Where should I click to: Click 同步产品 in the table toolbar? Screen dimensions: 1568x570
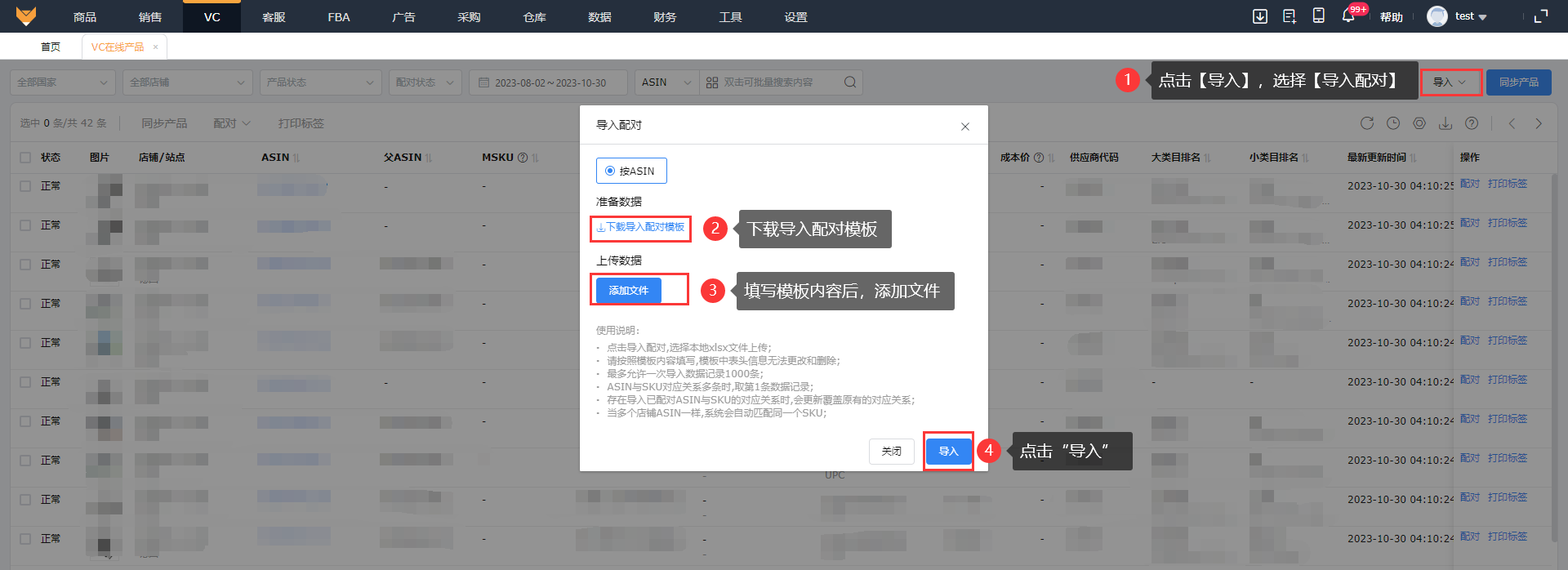164,123
